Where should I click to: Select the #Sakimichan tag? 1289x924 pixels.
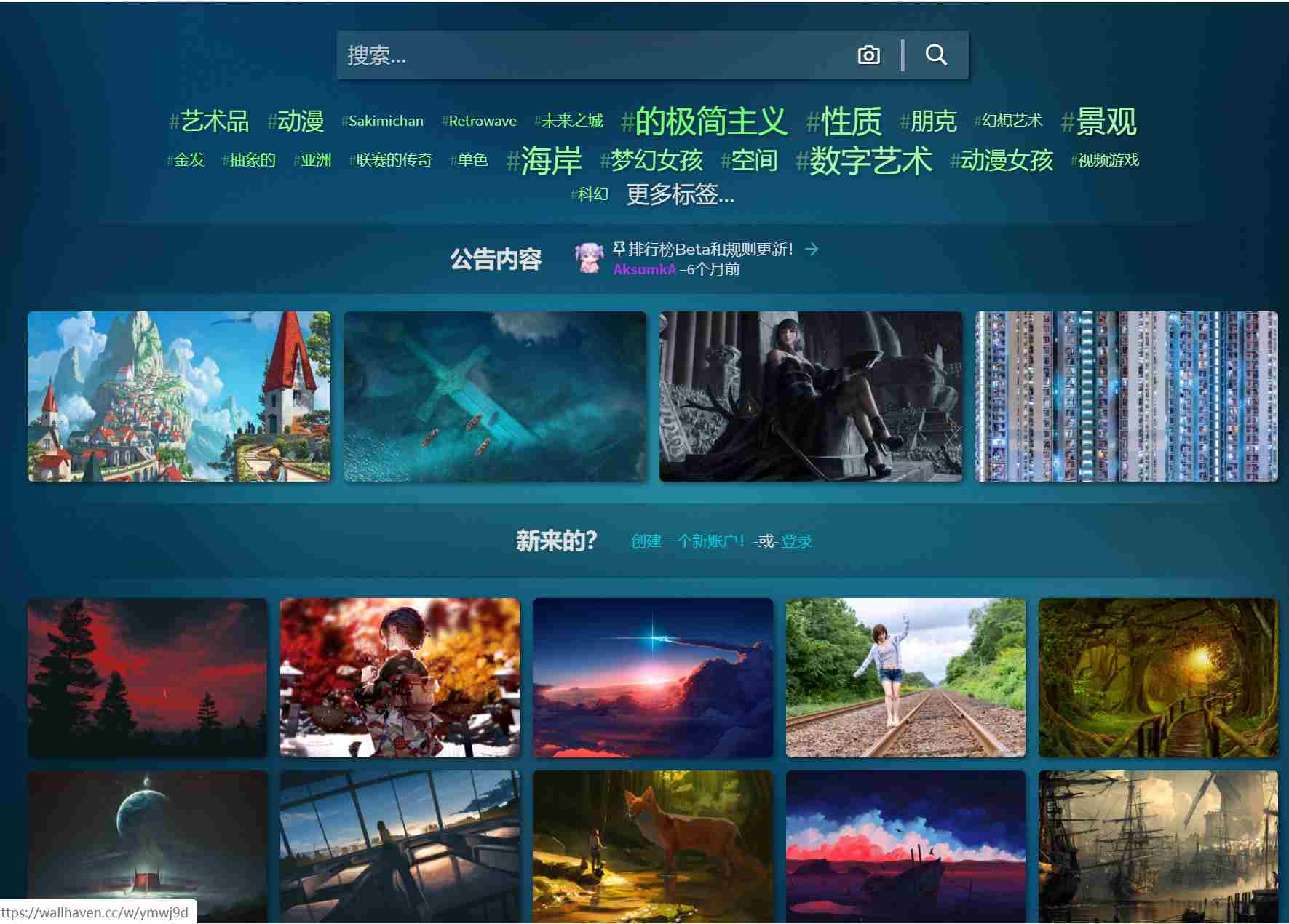(x=382, y=122)
